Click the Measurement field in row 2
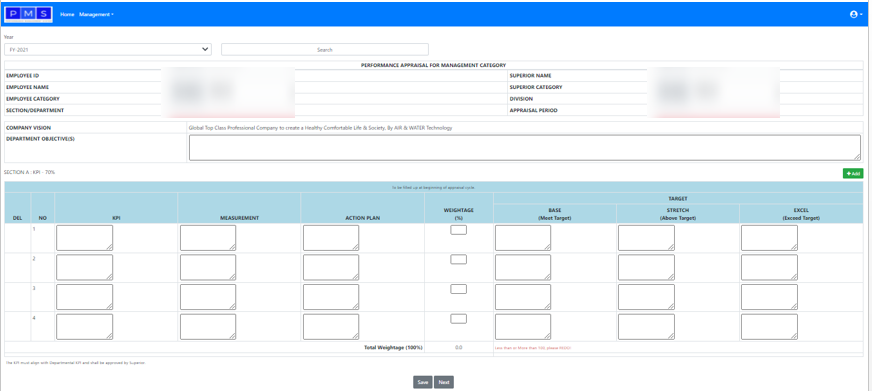 coord(208,268)
